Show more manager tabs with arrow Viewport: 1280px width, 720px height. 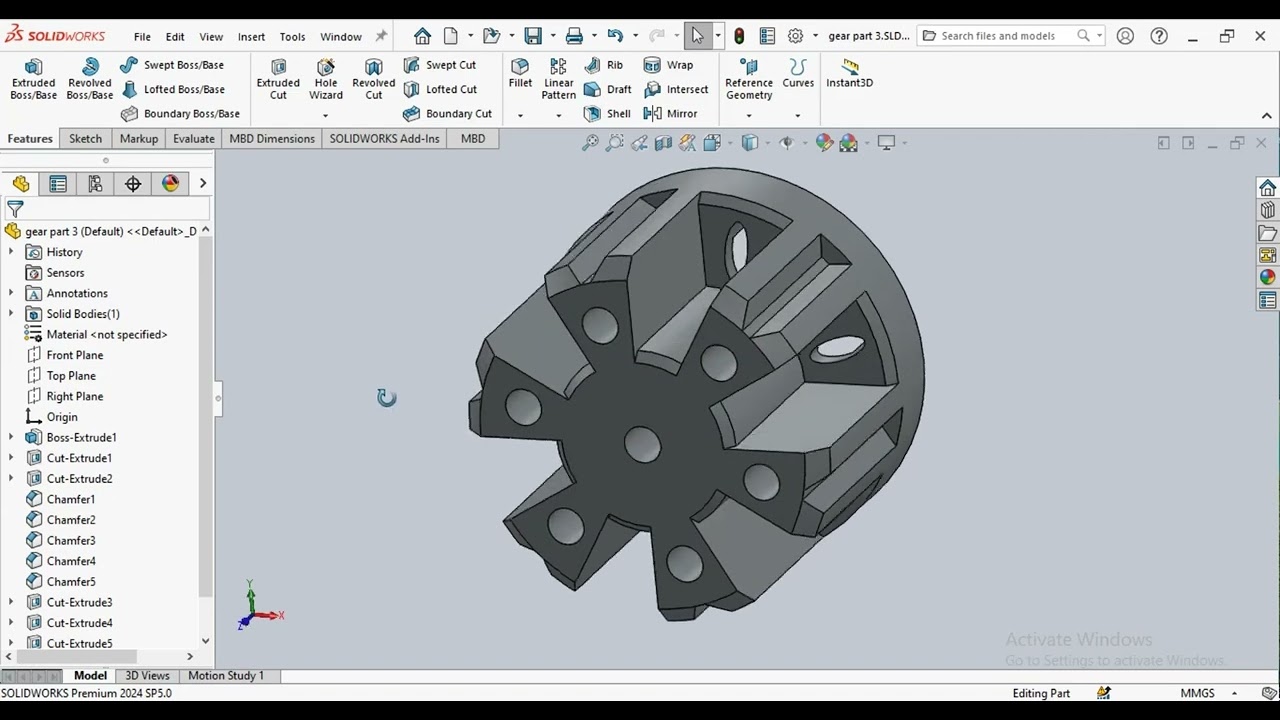203,183
